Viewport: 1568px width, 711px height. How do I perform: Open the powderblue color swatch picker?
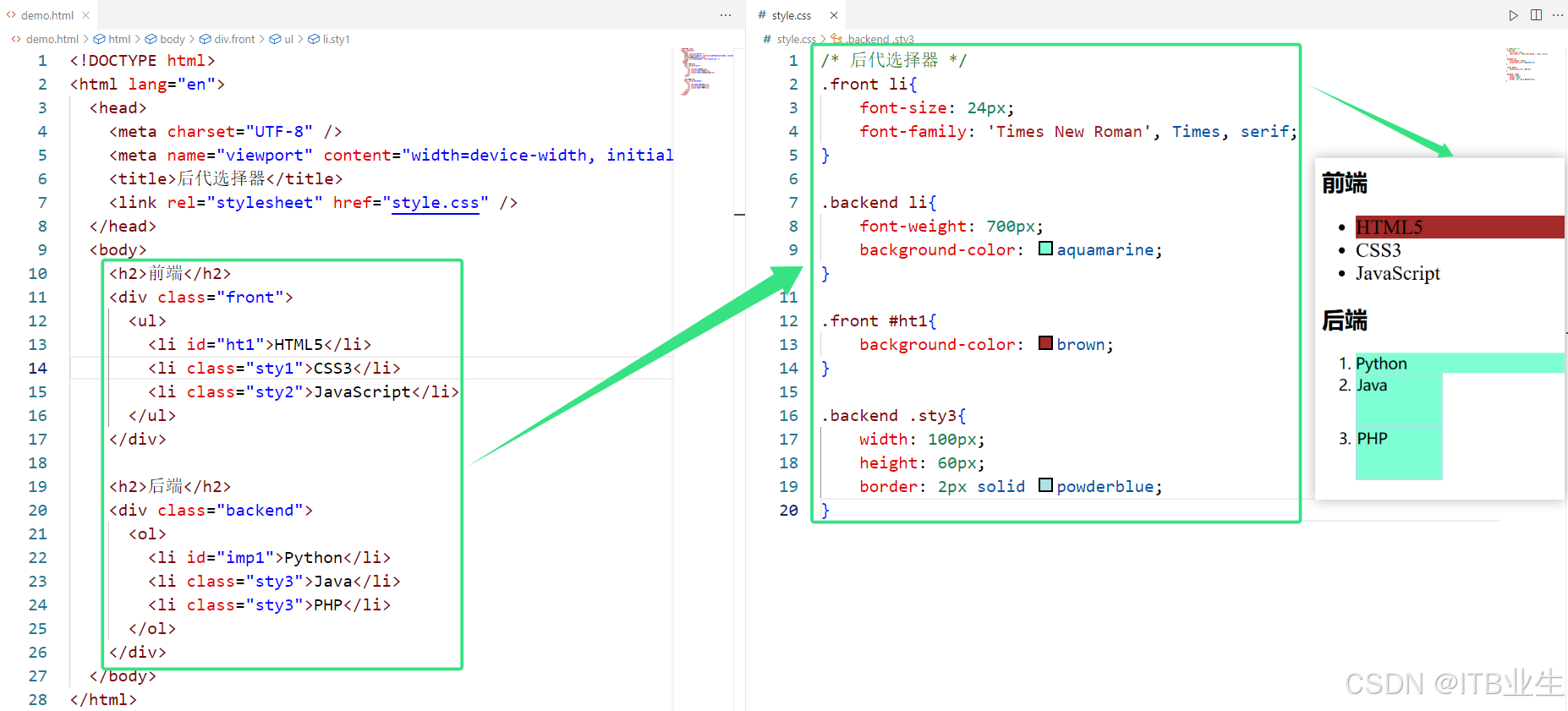point(1045,485)
